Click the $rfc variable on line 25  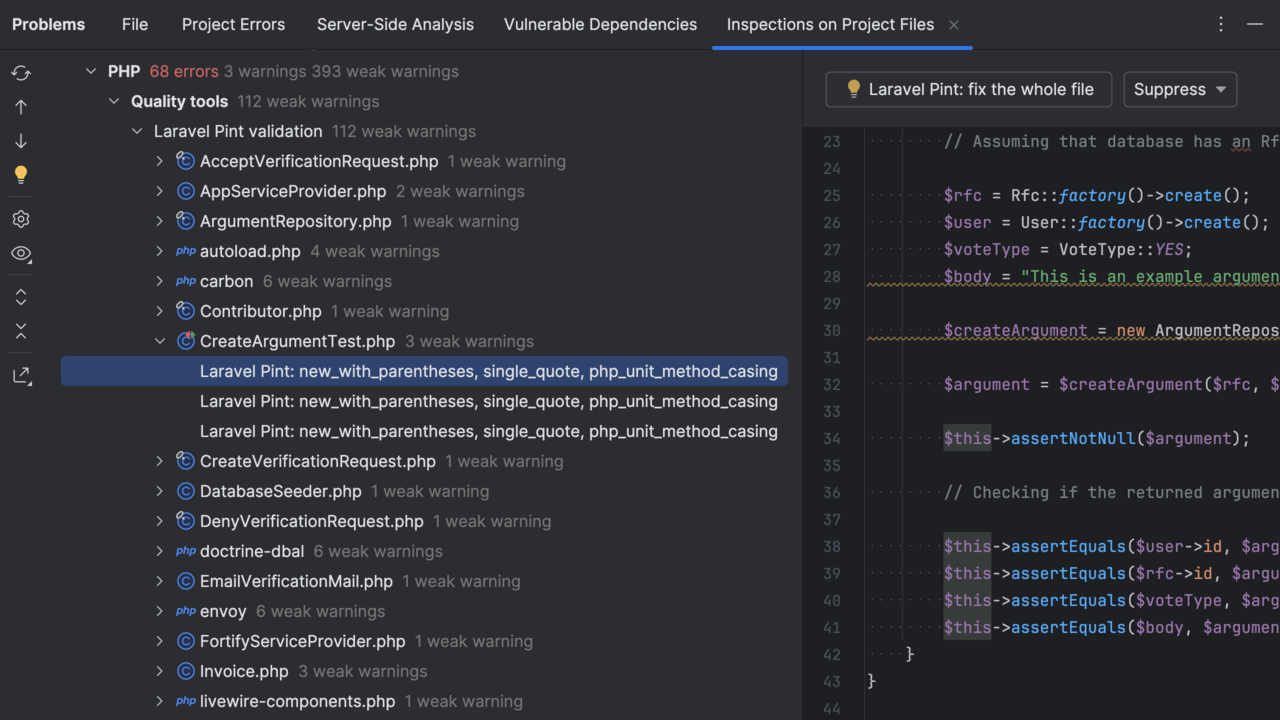pyautogui.click(x=962, y=195)
